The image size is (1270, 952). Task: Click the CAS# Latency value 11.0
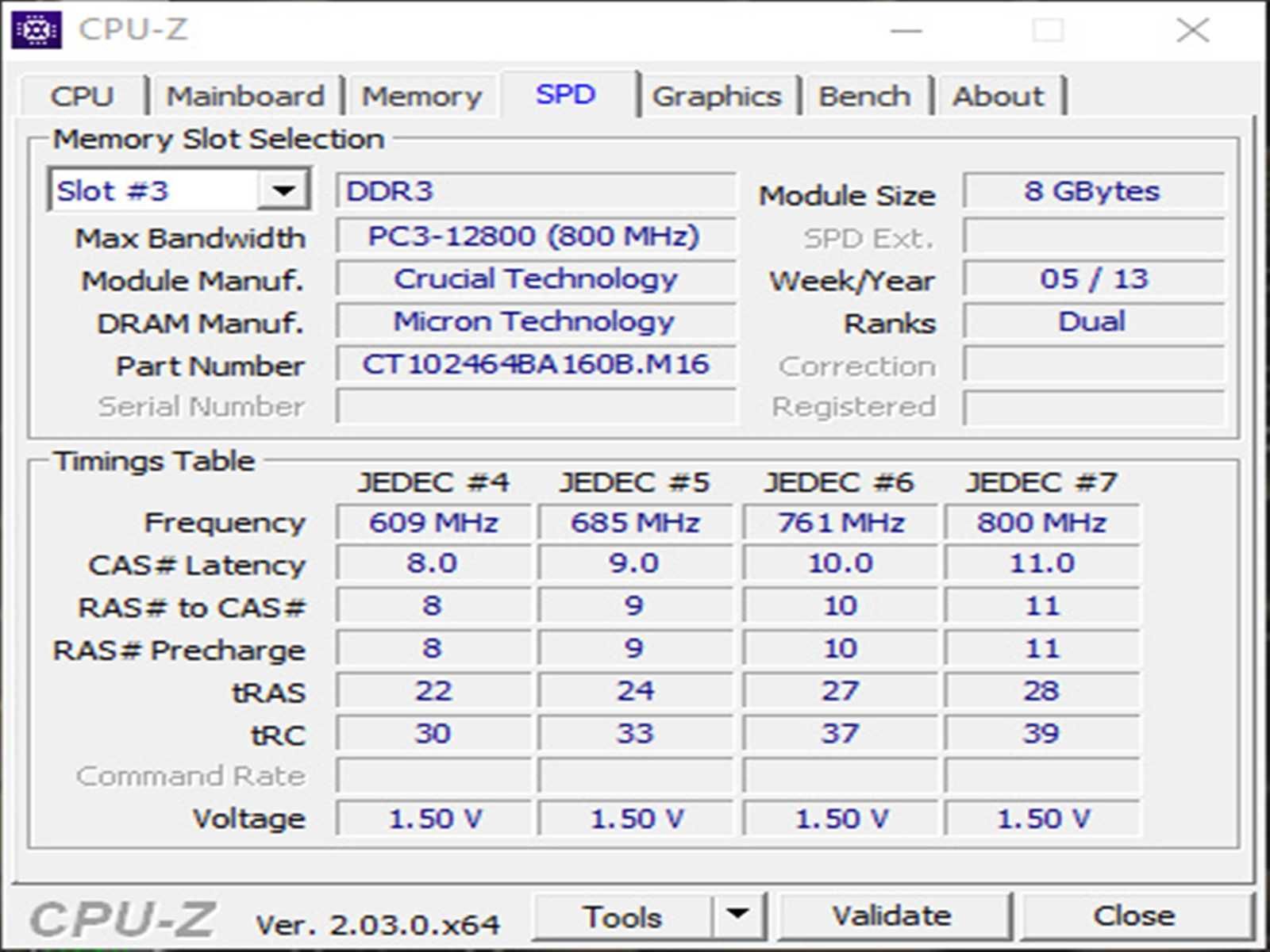(1042, 563)
